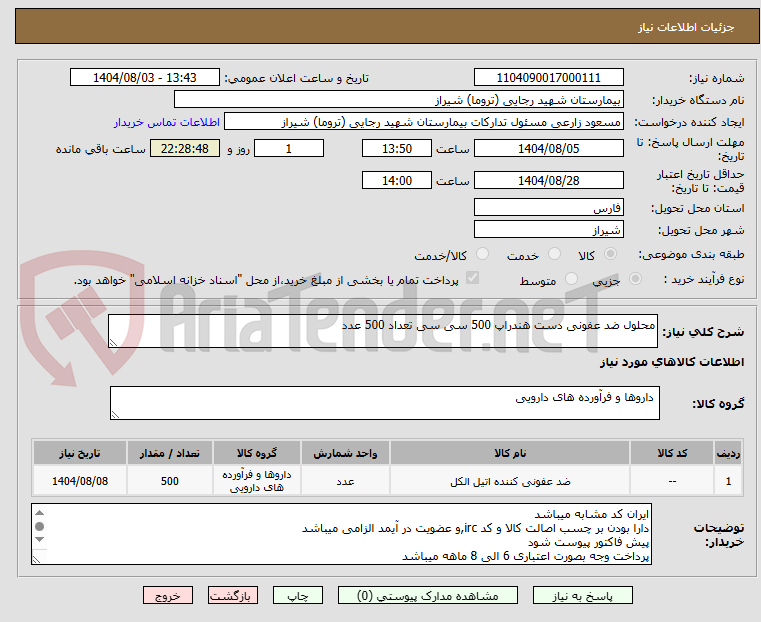Click the ردیف column header
The image size is (761, 622).
[728, 453]
